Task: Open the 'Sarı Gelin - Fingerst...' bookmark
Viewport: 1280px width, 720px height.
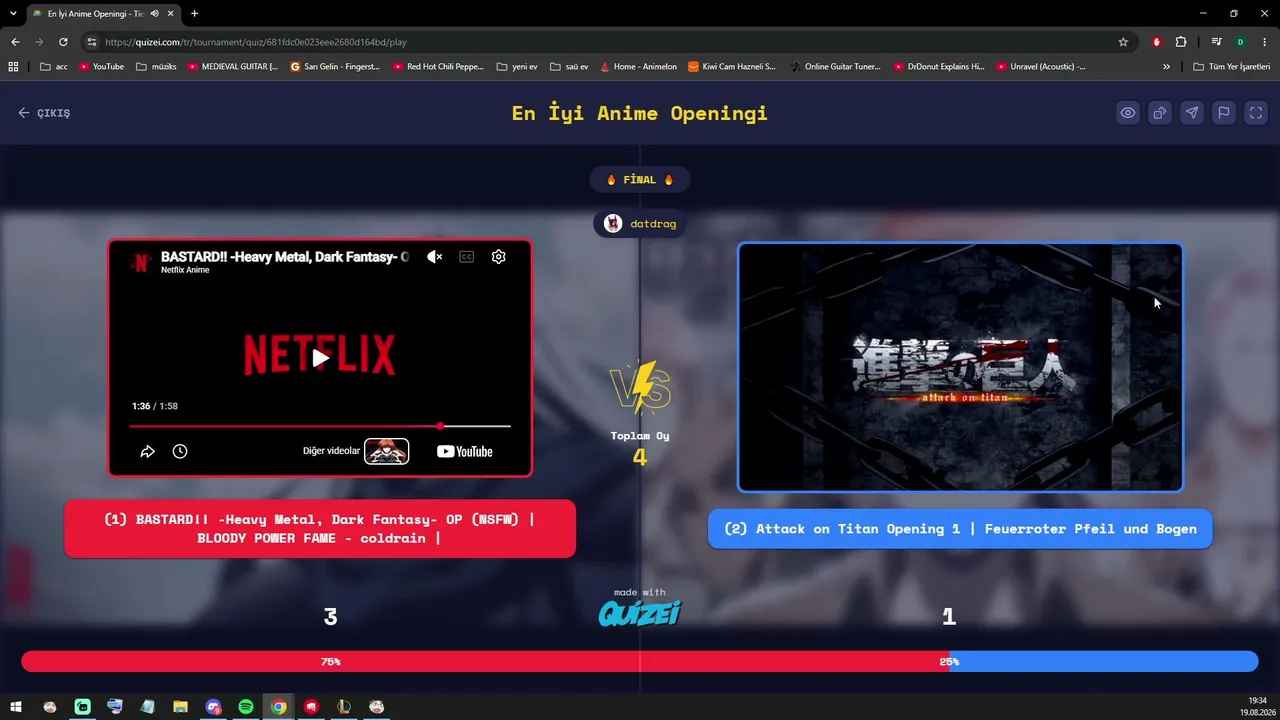Action: click(335, 67)
